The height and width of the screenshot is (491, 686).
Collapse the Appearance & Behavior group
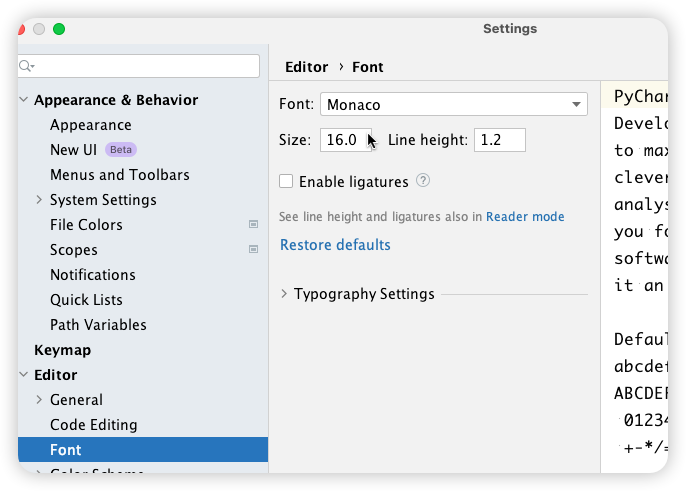pos(24,100)
